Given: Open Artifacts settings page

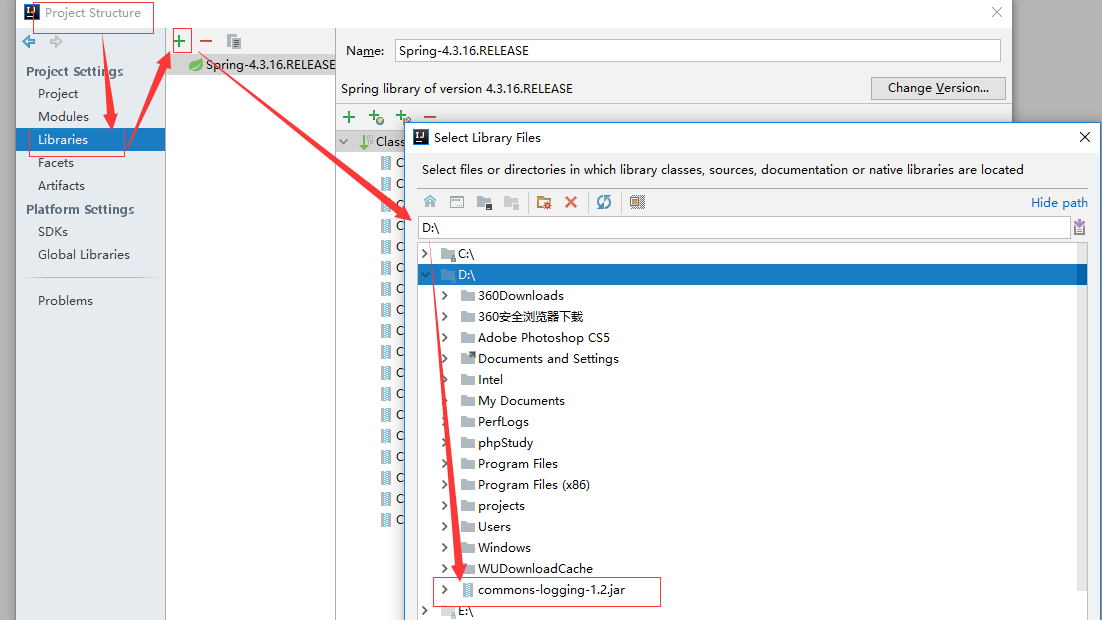Looking at the screenshot, I should coord(61,186).
